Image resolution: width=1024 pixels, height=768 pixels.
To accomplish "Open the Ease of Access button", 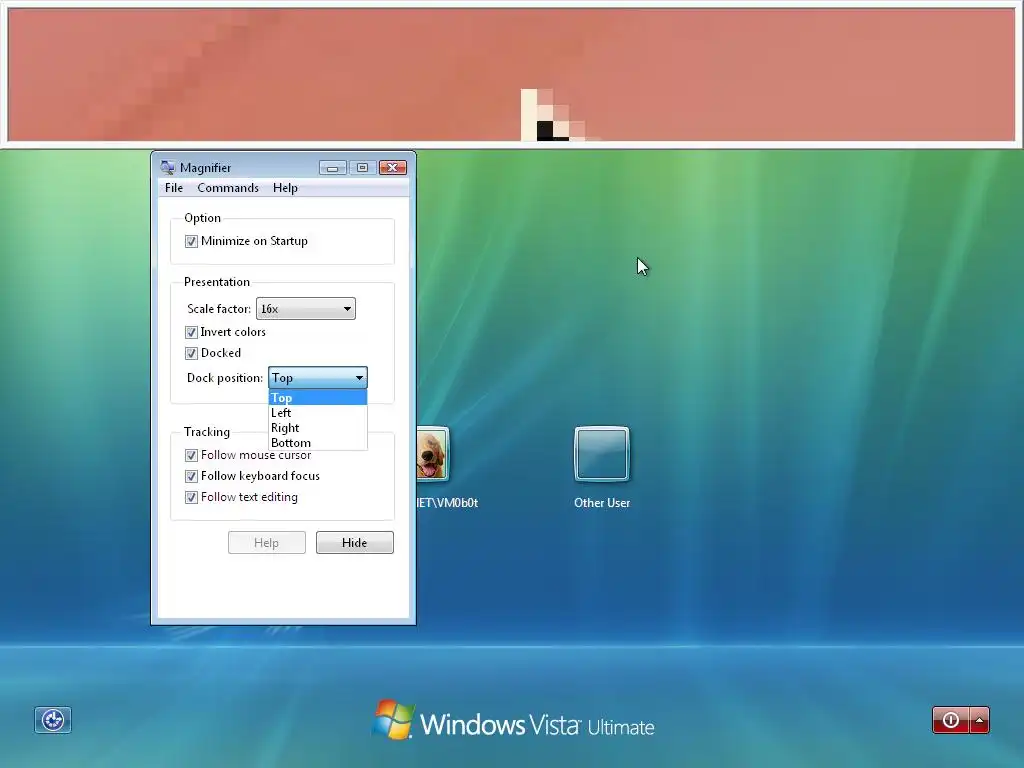I will 53,720.
